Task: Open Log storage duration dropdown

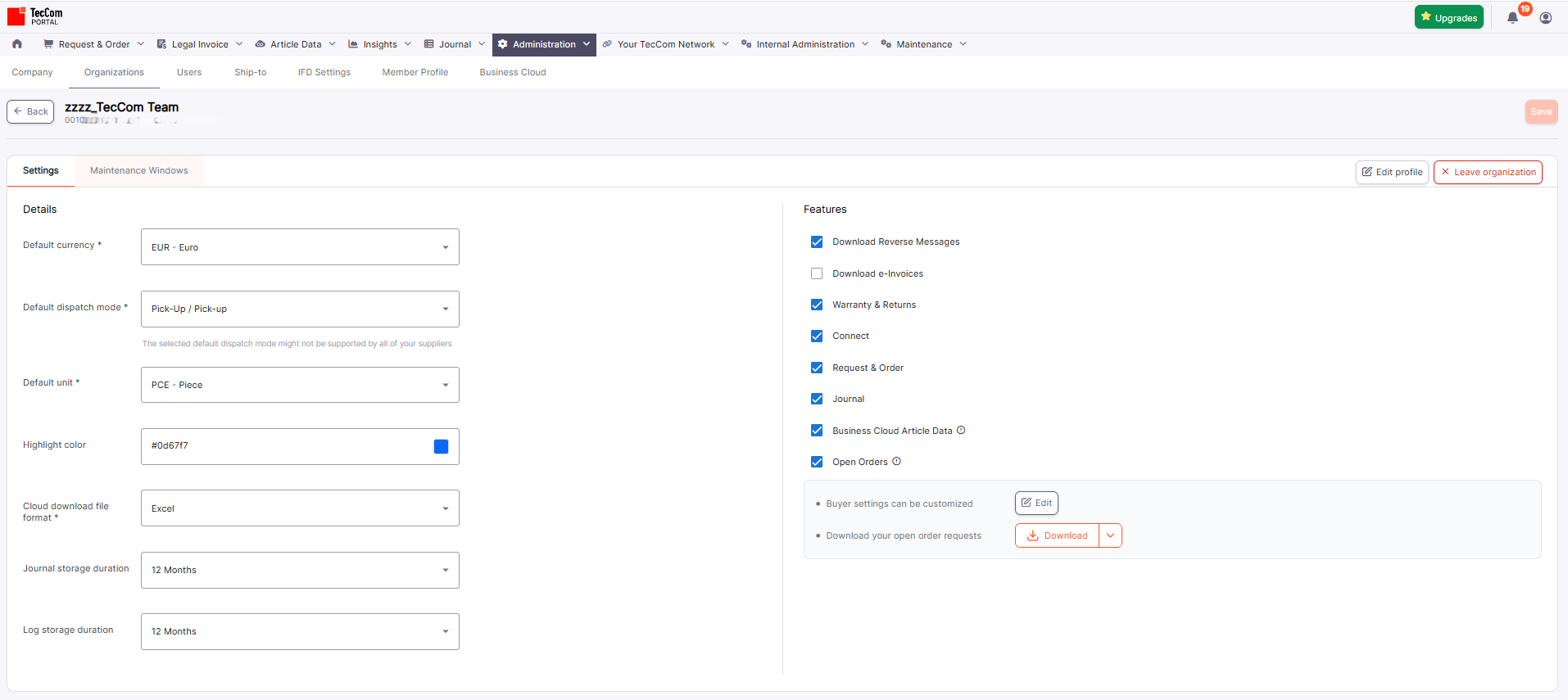Action: click(300, 631)
